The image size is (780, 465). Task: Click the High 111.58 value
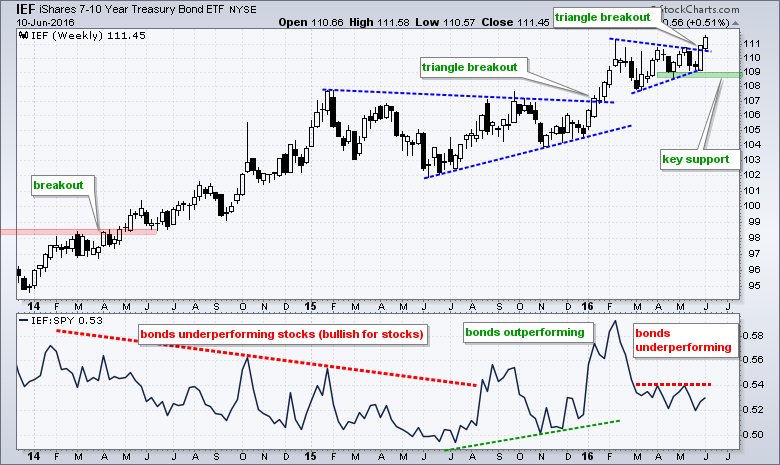379,22
